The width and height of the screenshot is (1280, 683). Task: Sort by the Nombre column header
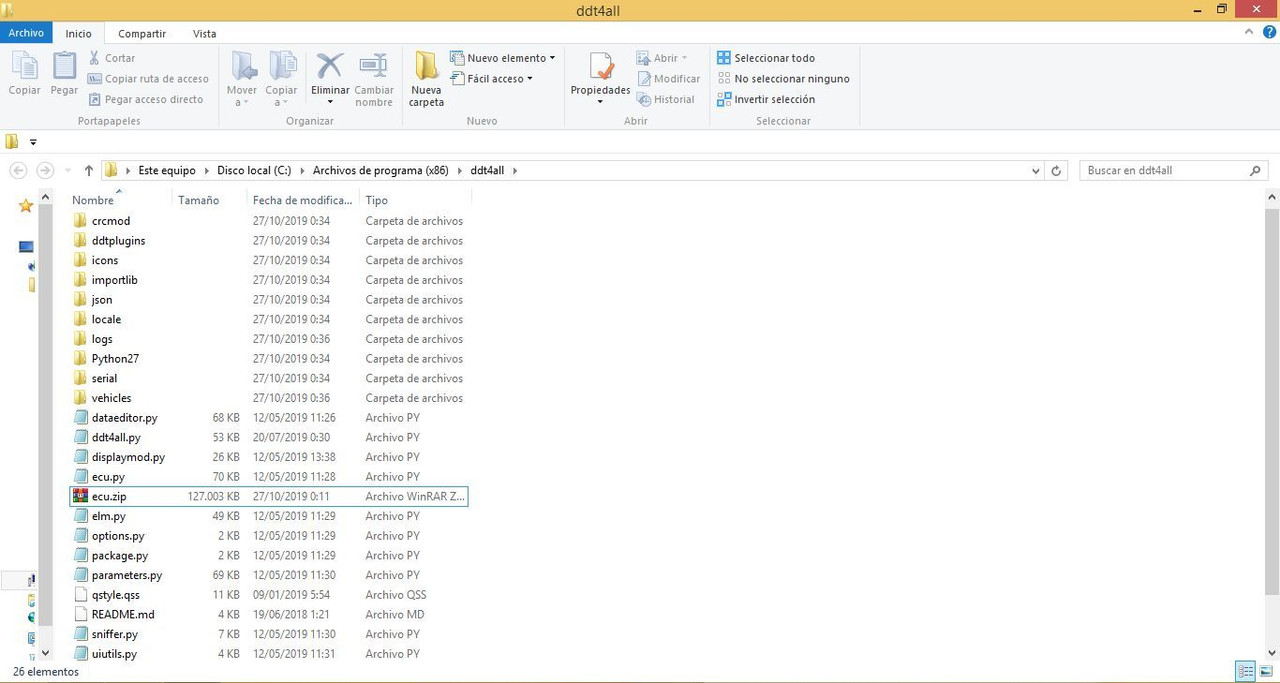pyautogui.click(x=93, y=200)
